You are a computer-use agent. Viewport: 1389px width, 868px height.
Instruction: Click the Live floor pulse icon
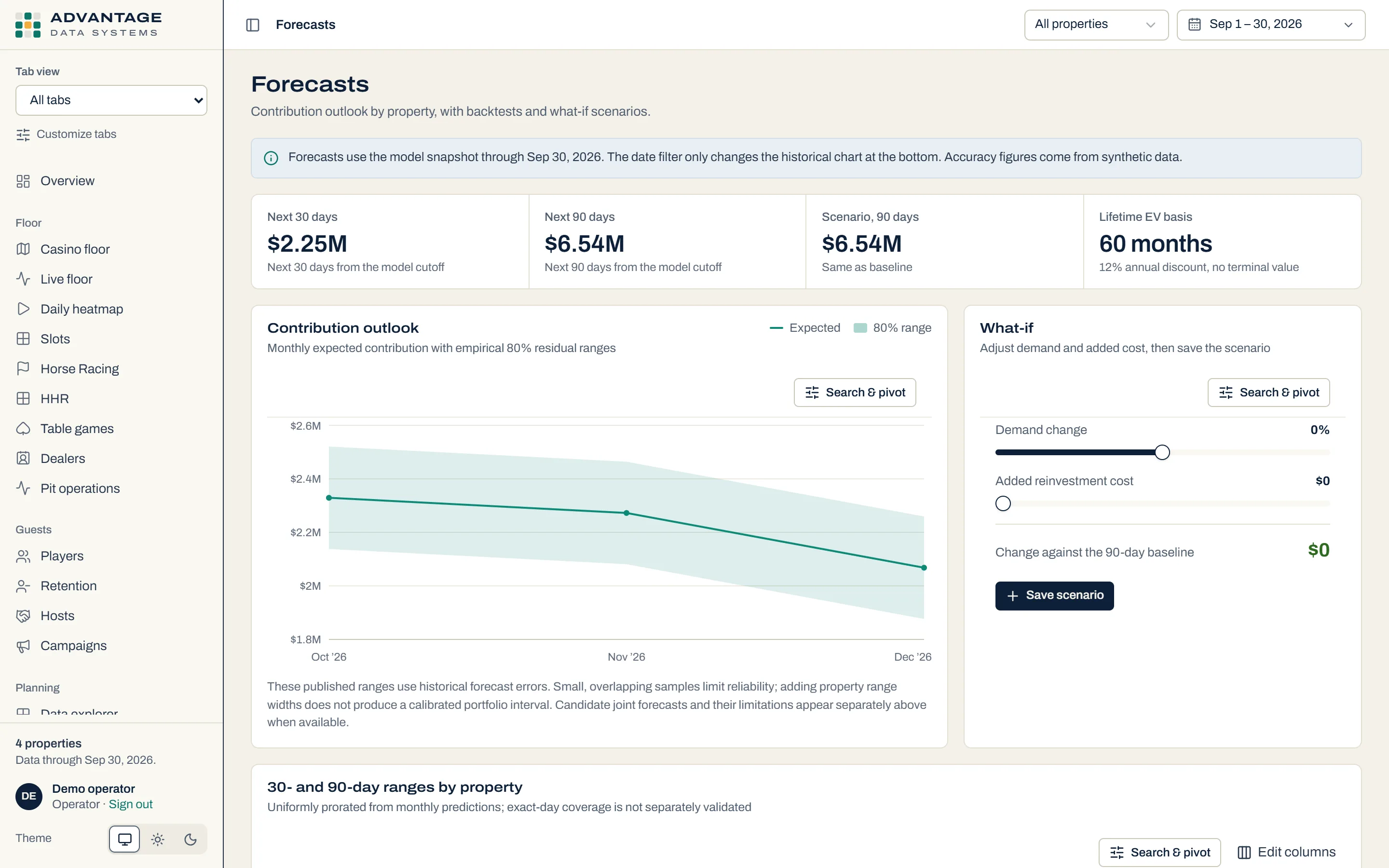(x=23, y=279)
